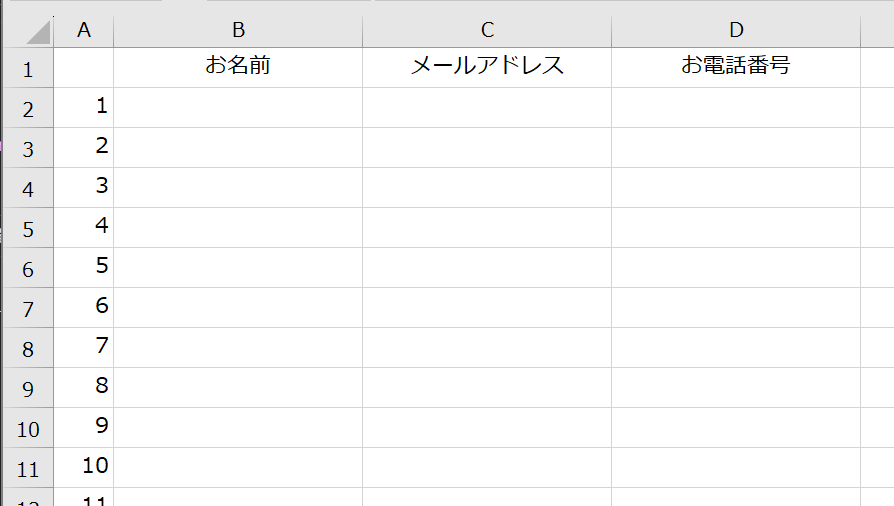Select row 8 header
Image resolution: width=894 pixels, height=506 pixels.
pos(27,349)
